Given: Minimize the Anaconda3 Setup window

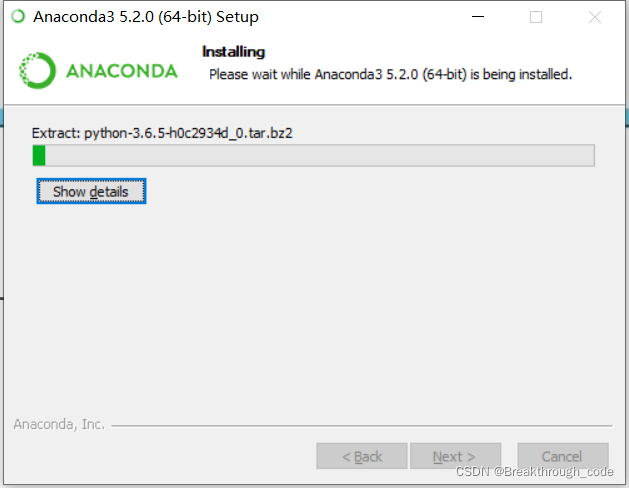Looking at the screenshot, I should (x=478, y=17).
